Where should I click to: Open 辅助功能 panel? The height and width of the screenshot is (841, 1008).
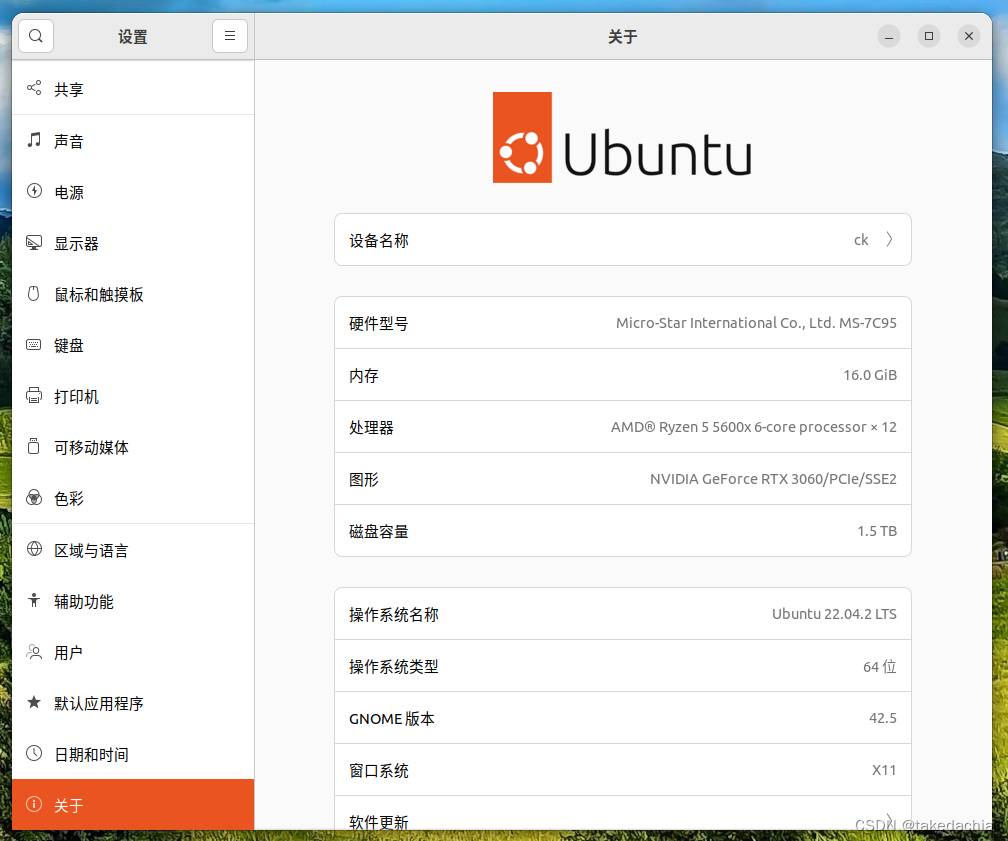point(133,602)
